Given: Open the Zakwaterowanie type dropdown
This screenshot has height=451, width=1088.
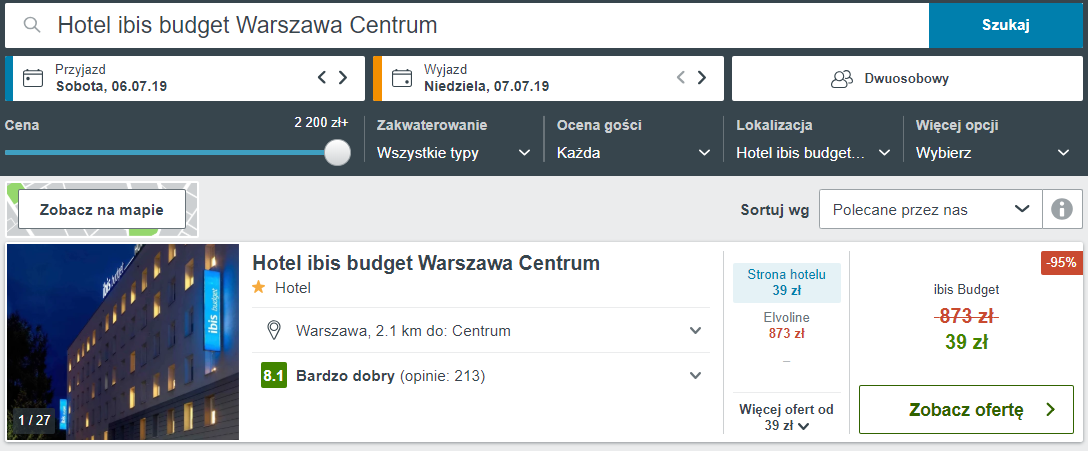Looking at the screenshot, I should (454, 153).
